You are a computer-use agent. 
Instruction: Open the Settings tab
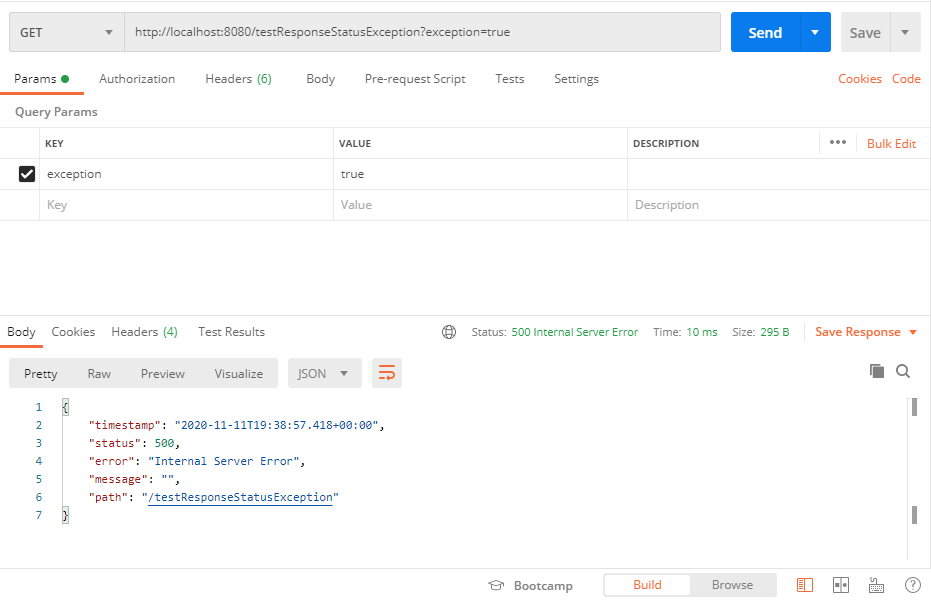[577, 79]
